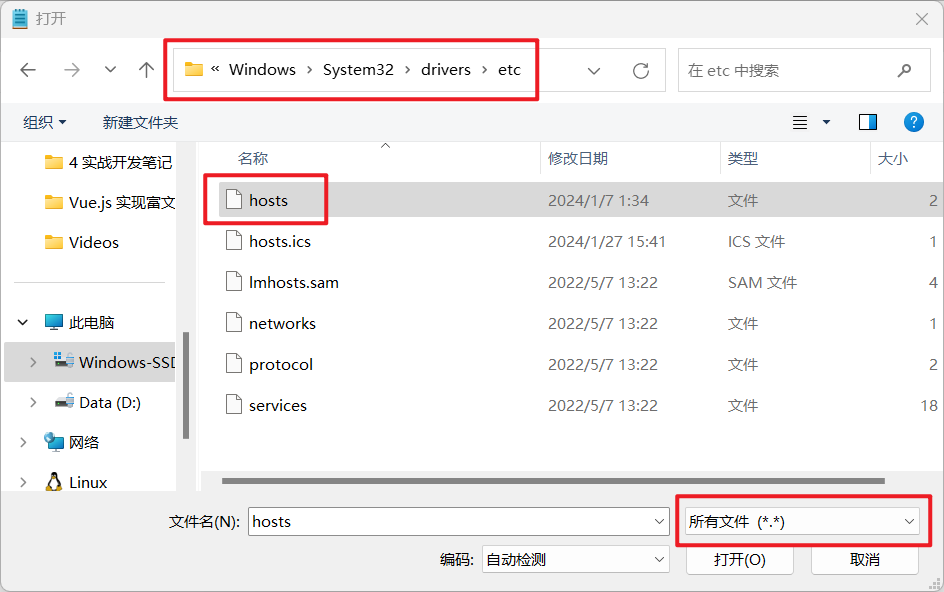Click the Back navigation arrow
The height and width of the screenshot is (592, 944).
(x=28, y=70)
